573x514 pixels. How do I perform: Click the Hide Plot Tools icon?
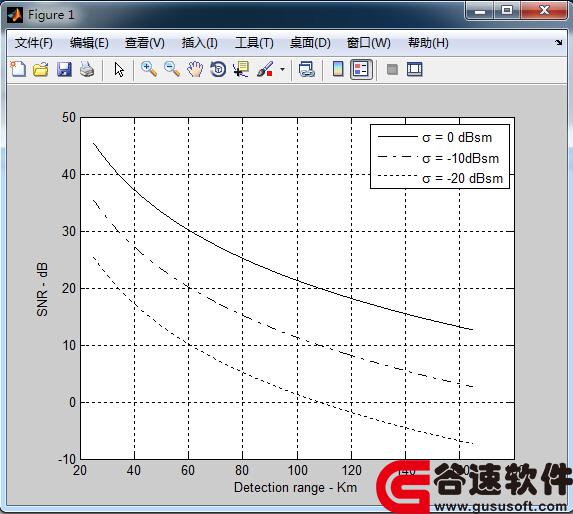(392, 69)
